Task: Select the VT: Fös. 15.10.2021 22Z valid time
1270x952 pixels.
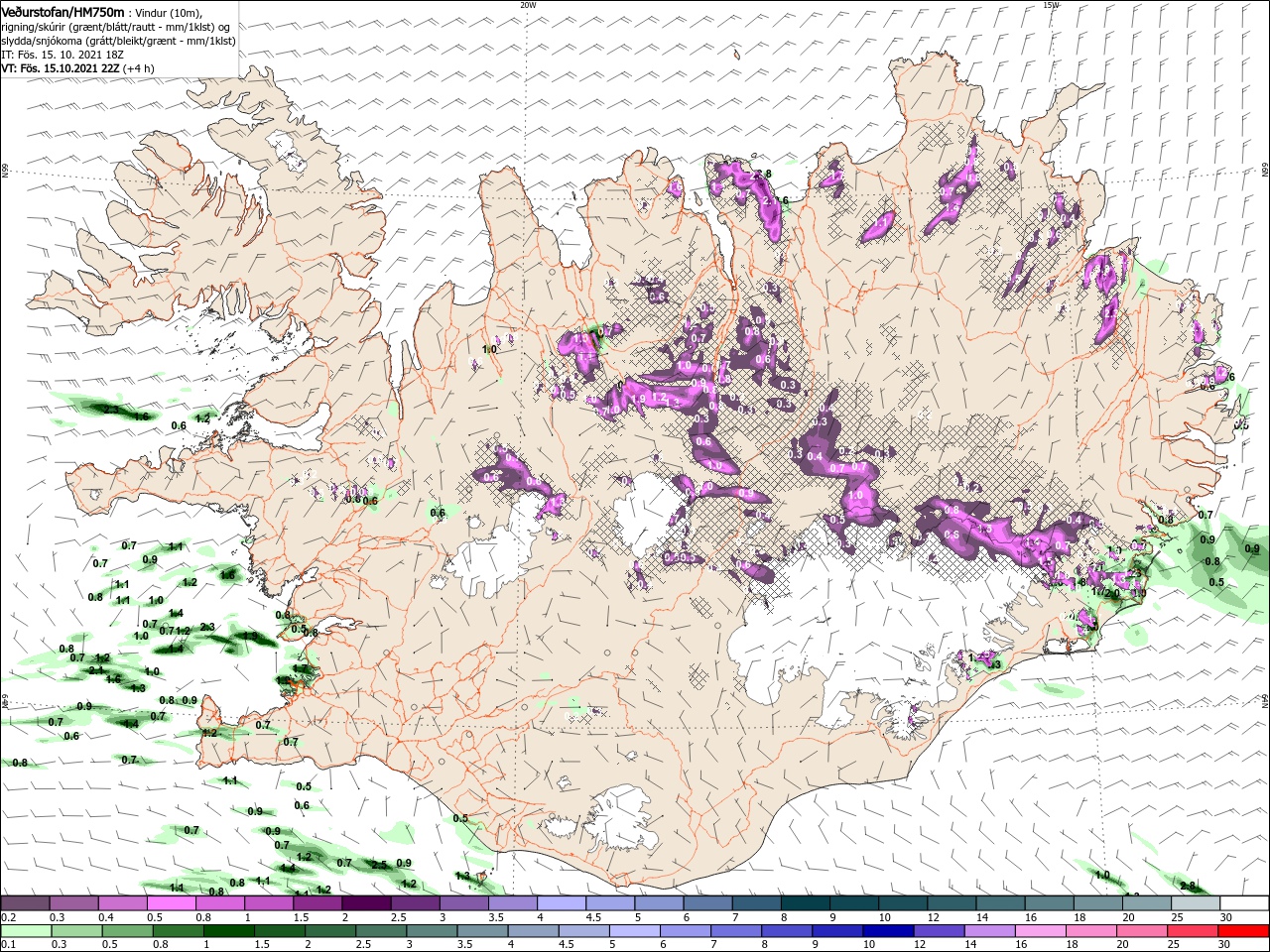Action: point(61,68)
